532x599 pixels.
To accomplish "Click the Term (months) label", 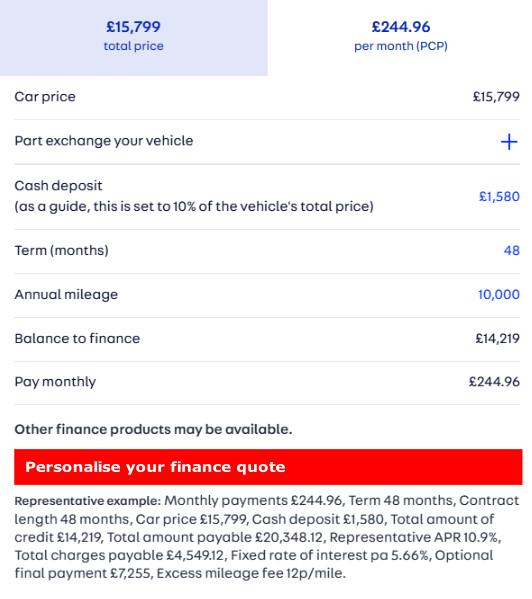I will pos(61,251).
